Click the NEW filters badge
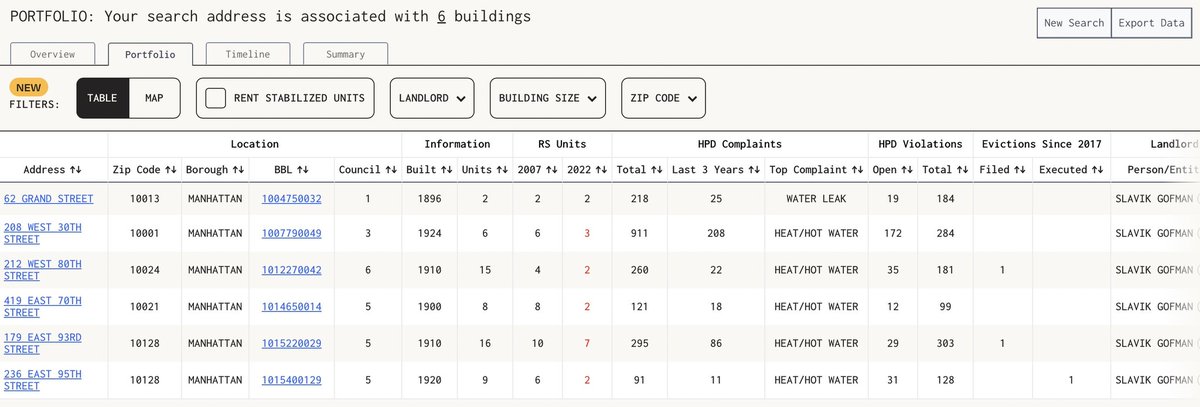This screenshot has height=407, width=1200. click(28, 87)
